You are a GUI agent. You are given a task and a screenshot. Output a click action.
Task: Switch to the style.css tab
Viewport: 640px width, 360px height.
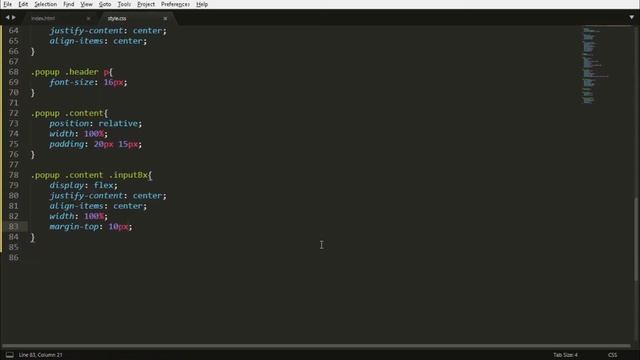tap(117, 18)
